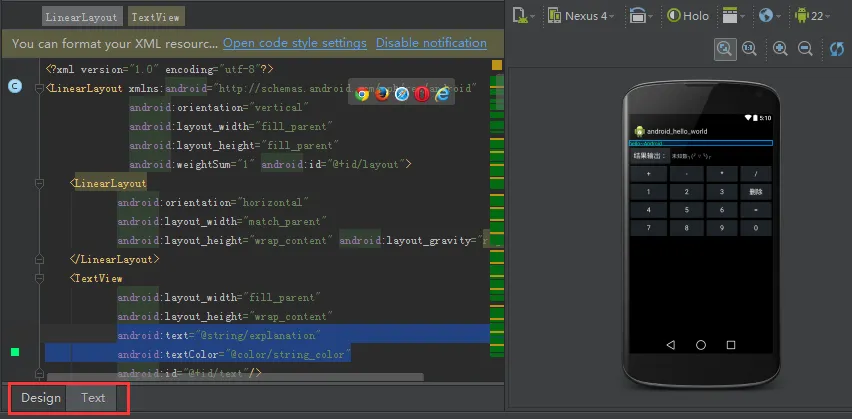Collapse the root LinearLayout fold marker

coord(39,89)
